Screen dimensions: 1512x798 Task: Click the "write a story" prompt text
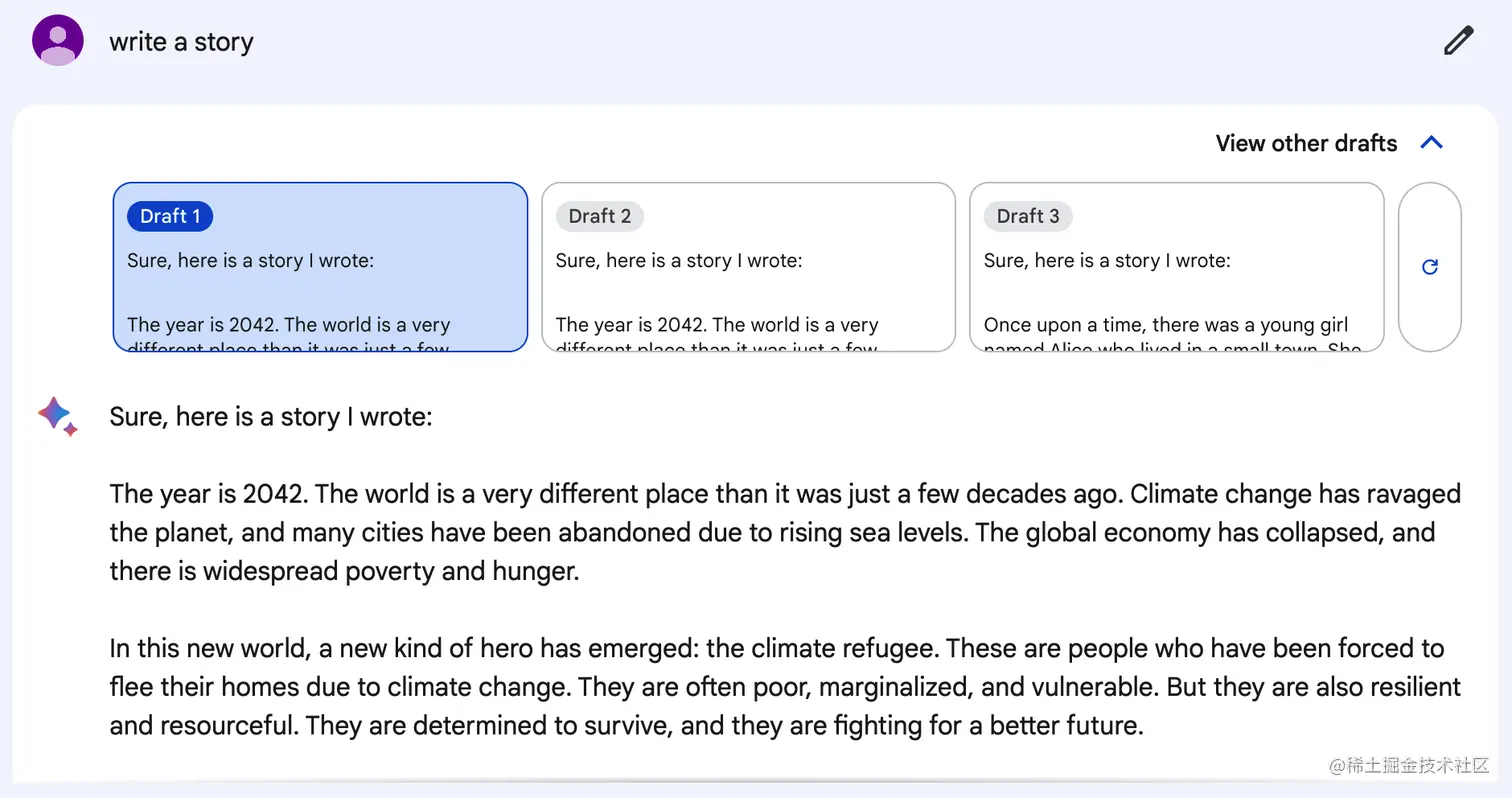click(x=181, y=42)
